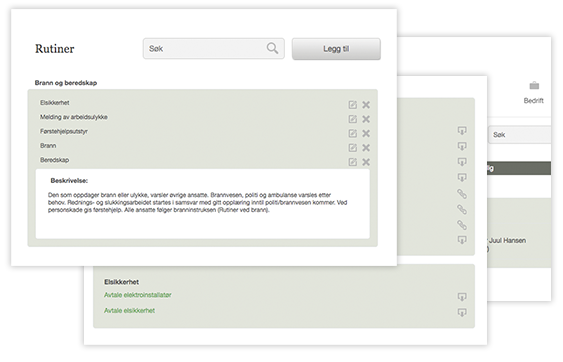Click the lowest chain-link icon in middle window

tap(462, 225)
